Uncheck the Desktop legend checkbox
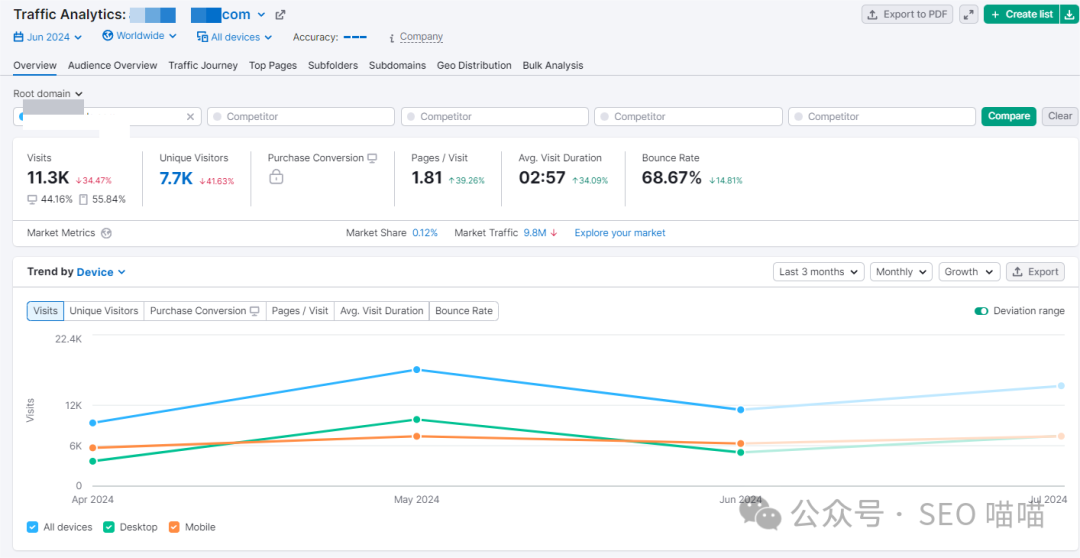This screenshot has width=1080, height=558. [x=109, y=527]
